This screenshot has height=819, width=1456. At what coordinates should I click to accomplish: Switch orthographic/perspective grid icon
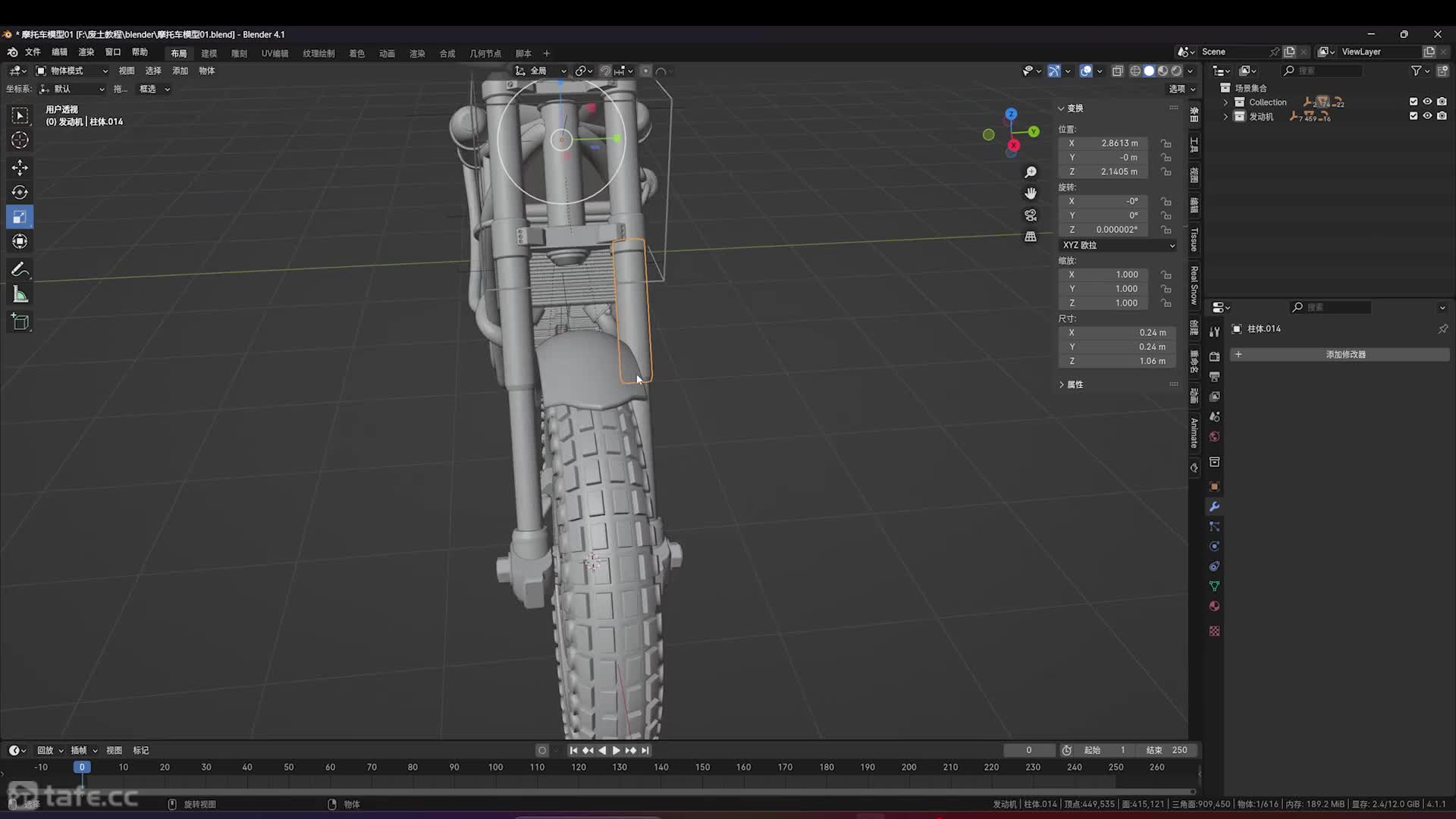click(1031, 237)
